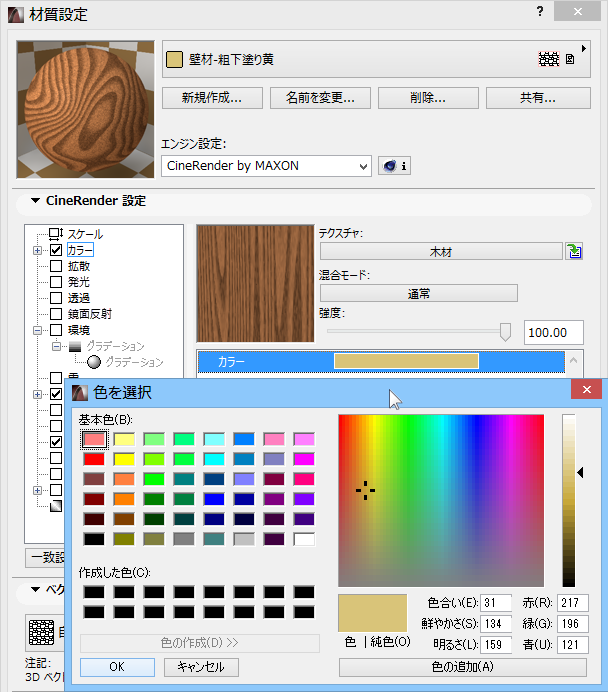Click the 新規作成 button
608x692 pixels.
(212, 98)
